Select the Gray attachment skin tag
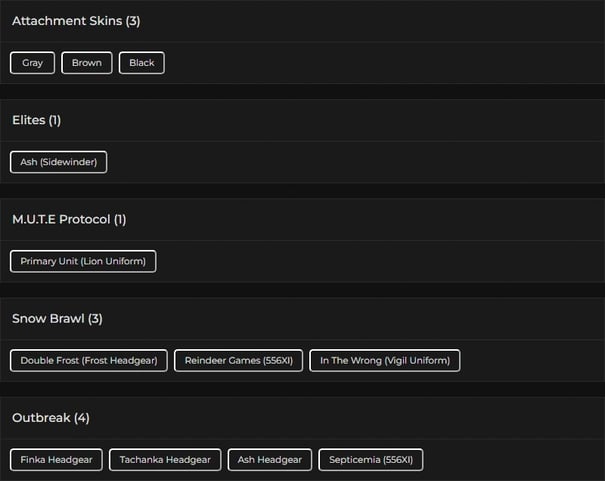 click(x=32, y=63)
